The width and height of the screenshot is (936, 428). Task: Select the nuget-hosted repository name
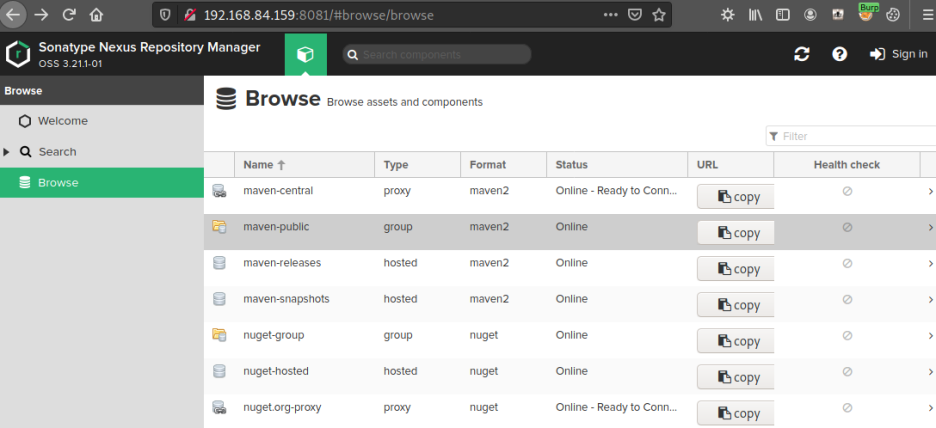(x=276, y=371)
